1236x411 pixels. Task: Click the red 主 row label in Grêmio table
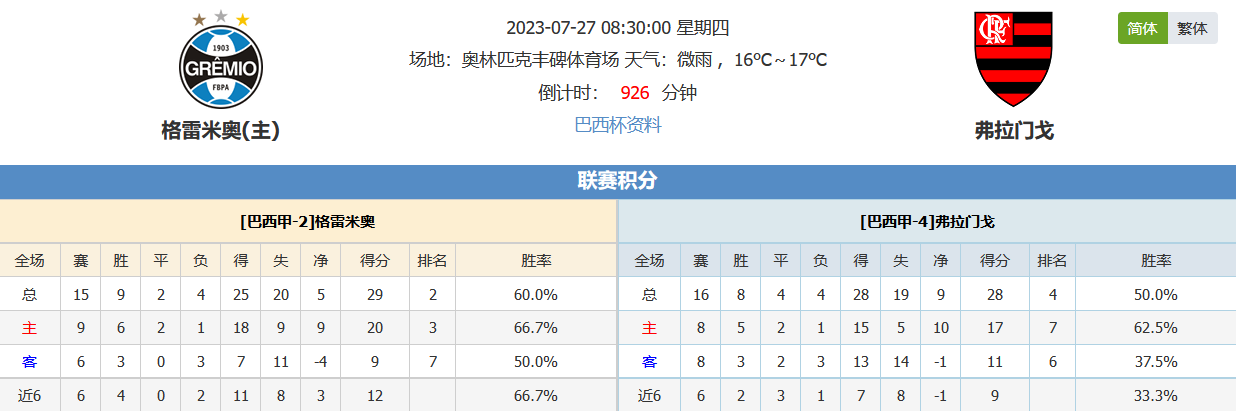click(30, 328)
